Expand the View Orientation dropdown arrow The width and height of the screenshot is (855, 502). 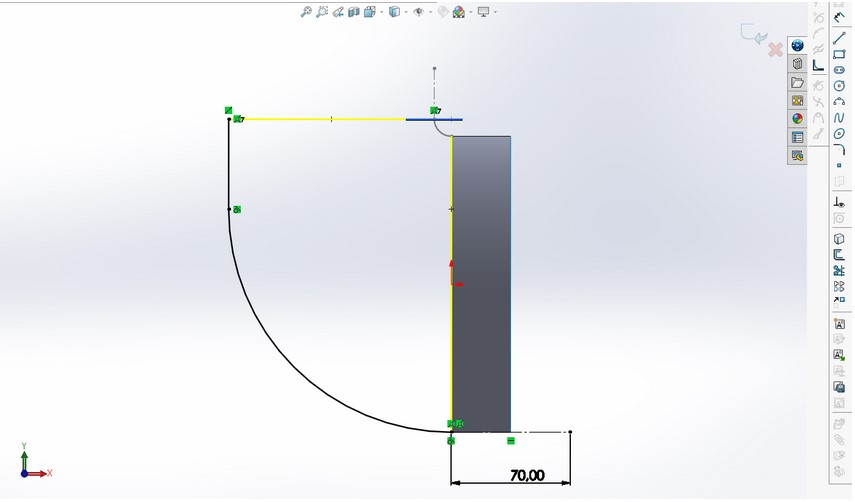pos(382,13)
